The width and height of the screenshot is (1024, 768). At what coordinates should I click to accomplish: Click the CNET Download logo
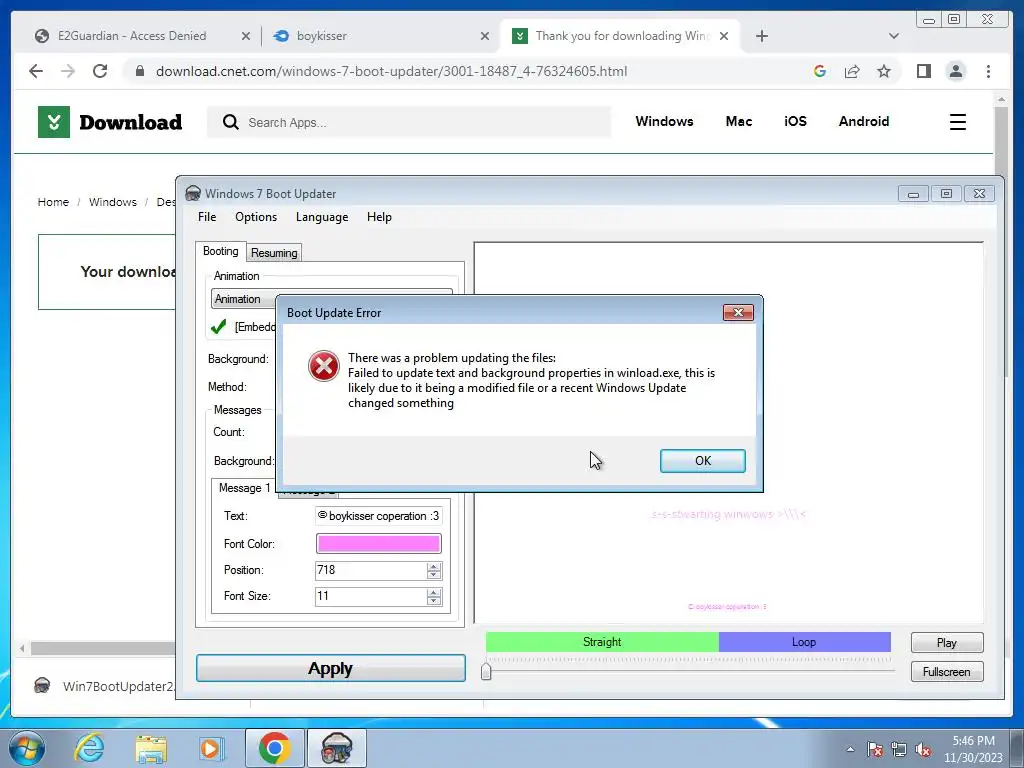[110, 121]
